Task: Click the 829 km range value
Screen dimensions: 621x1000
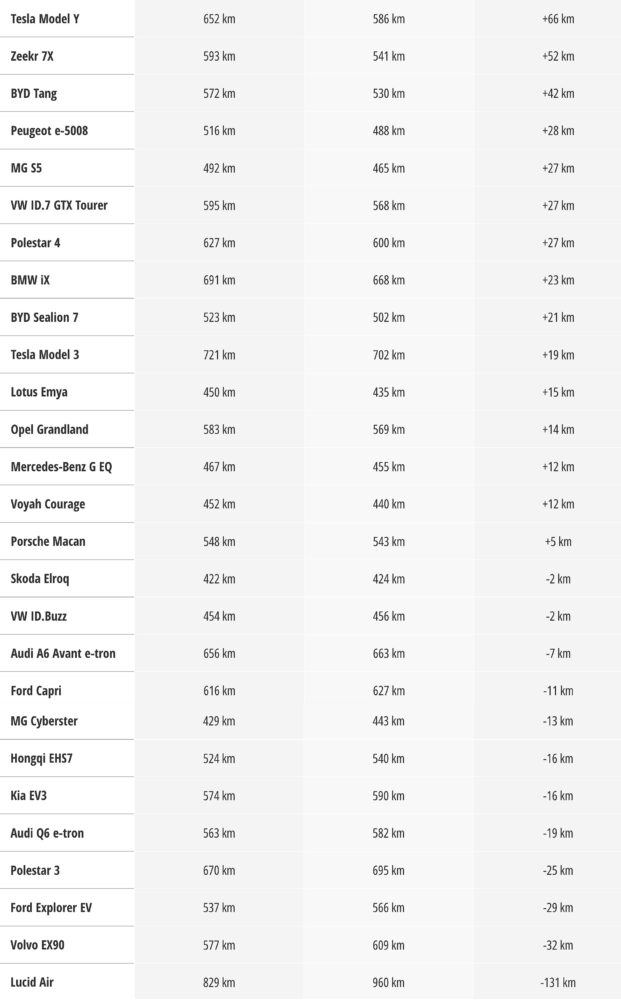Action: (219, 982)
